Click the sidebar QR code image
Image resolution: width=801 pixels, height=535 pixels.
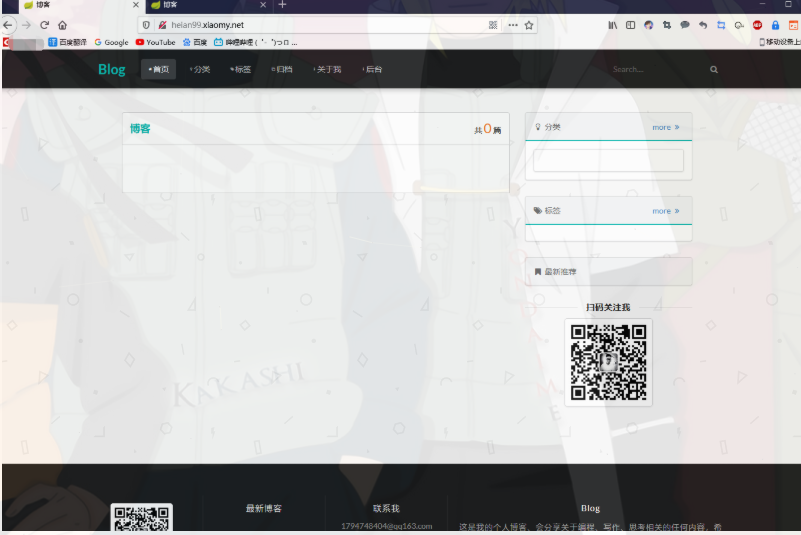click(x=608, y=362)
